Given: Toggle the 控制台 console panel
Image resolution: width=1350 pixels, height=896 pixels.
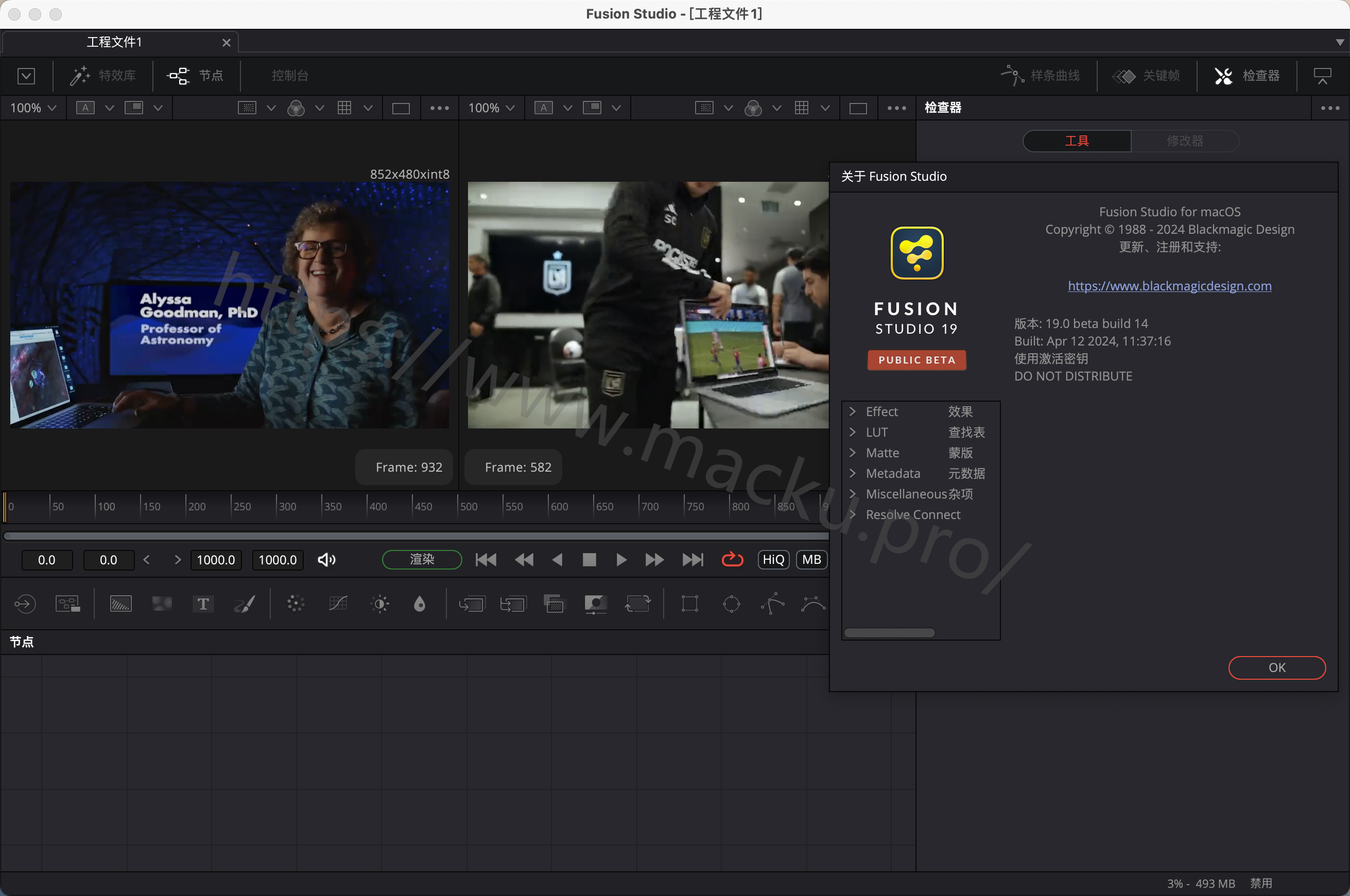Looking at the screenshot, I should click(x=290, y=75).
